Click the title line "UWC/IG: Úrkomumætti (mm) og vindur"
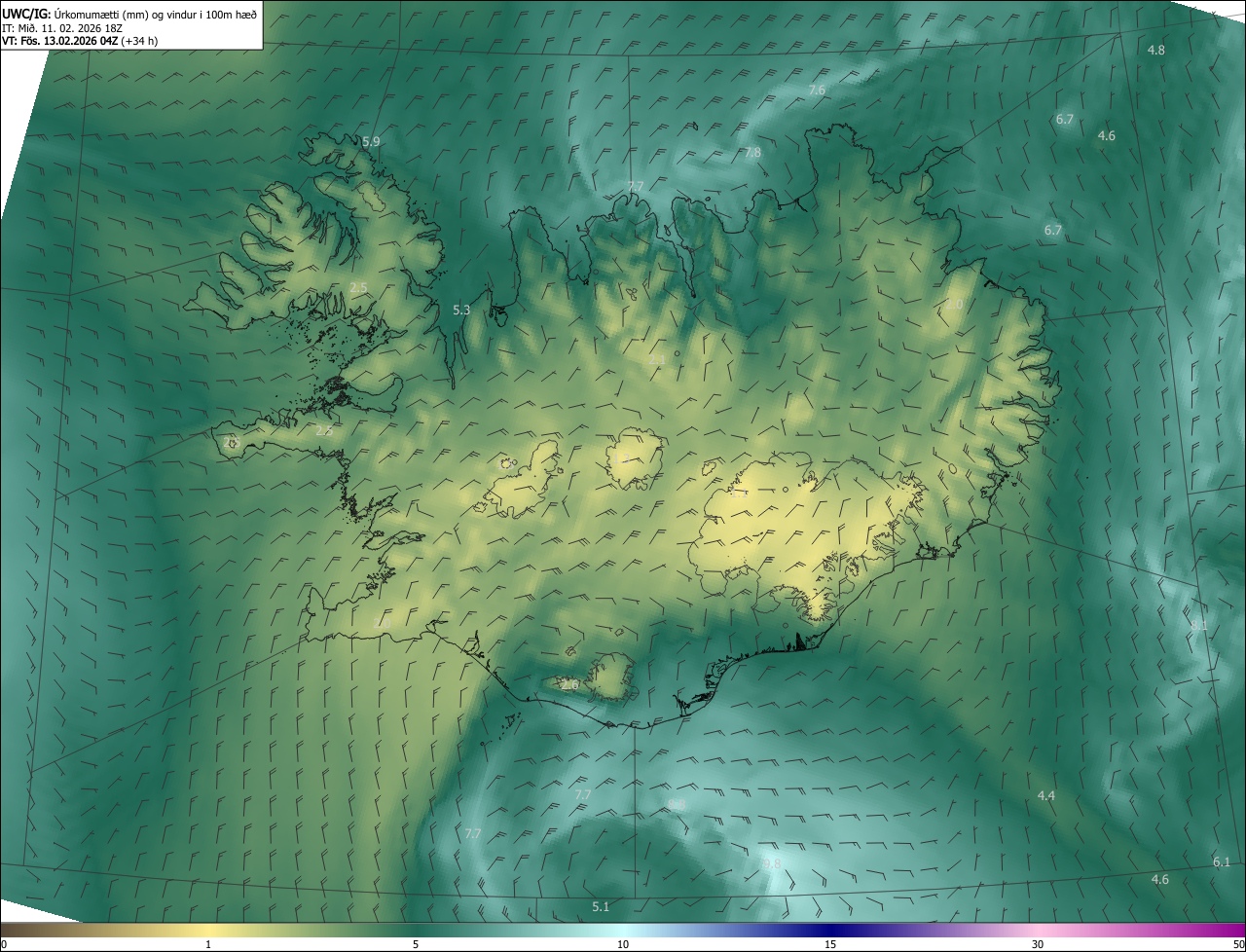This screenshot has height=952, width=1246. click(130, 14)
